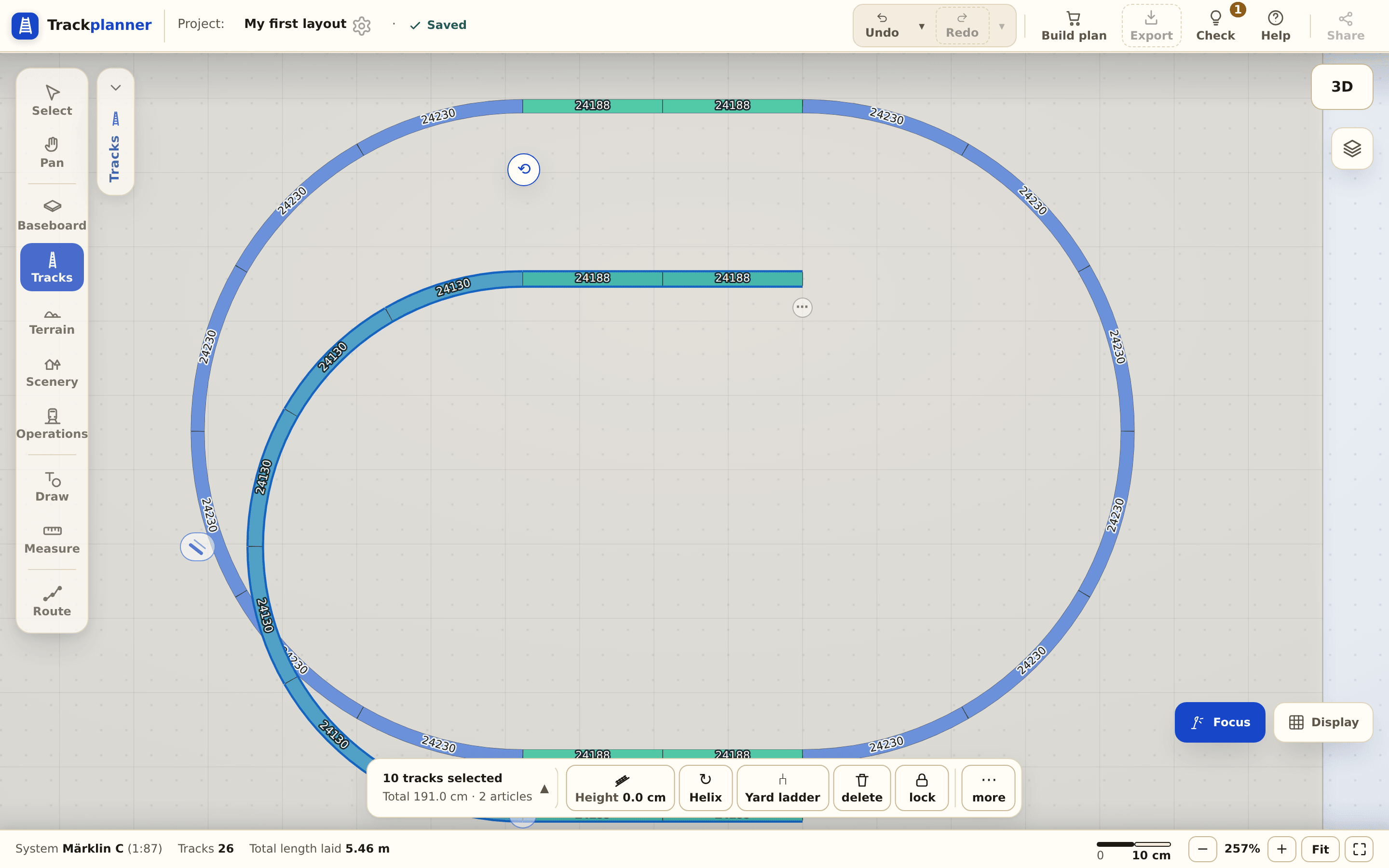The height and width of the screenshot is (868, 1389).
Task: Delete the selected tracks
Action: (861, 787)
